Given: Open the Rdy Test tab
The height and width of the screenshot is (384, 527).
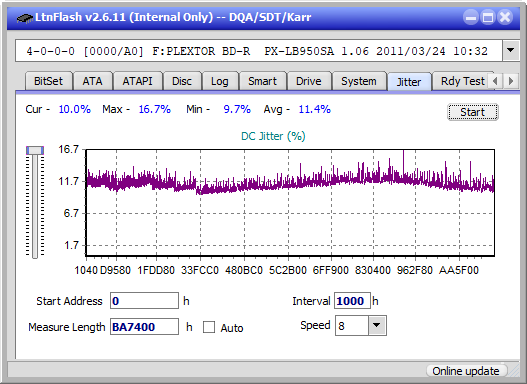Looking at the screenshot, I should pyautogui.click(x=462, y=81).
